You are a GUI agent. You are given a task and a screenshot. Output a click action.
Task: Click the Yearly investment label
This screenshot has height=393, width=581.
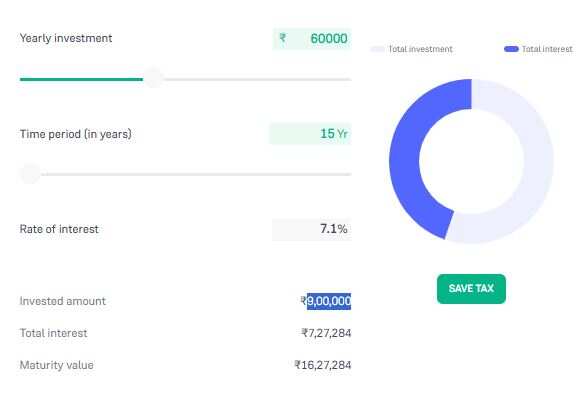pyautogui.click(x=66, y=38)
